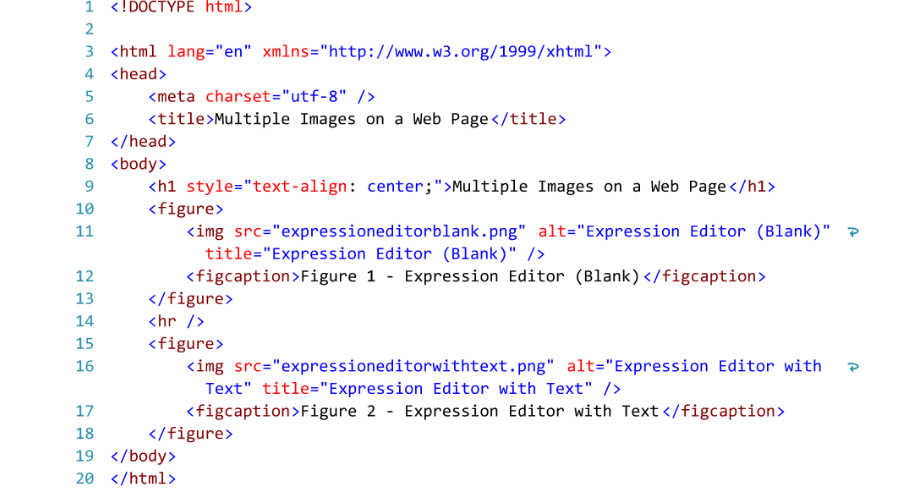
Task: Click the hr tag on line 14
Action: 176,322
